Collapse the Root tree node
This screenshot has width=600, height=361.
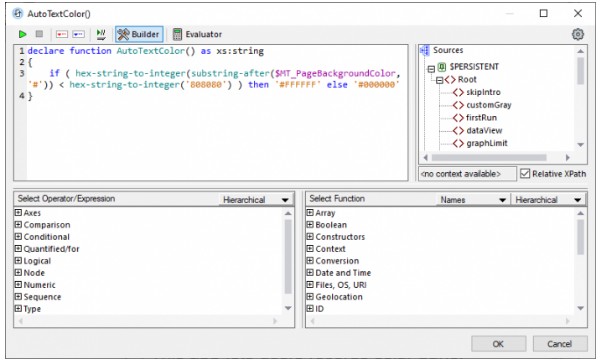pyautogui.click(x=439, y=80)
